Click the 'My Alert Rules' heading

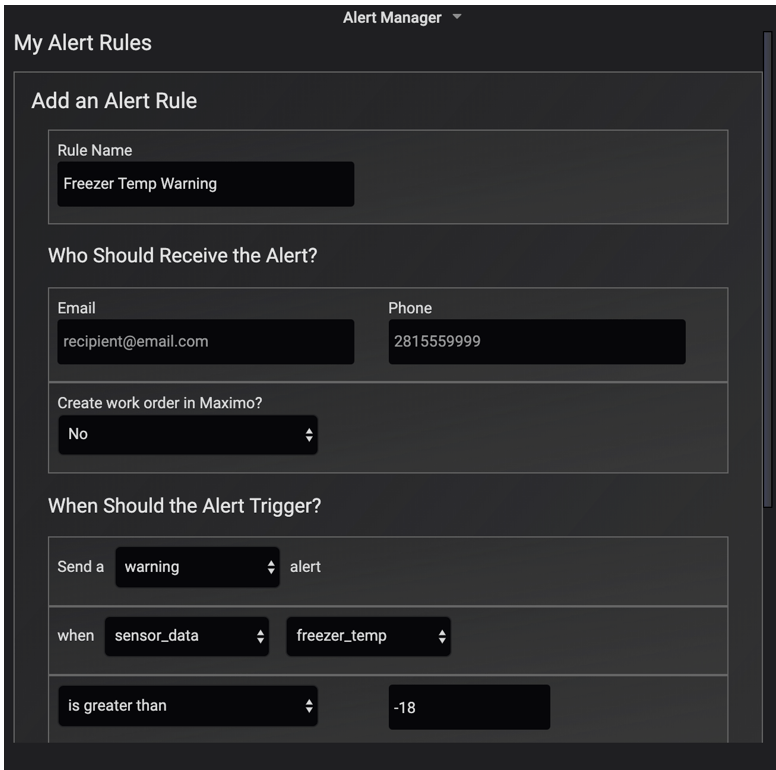[83, 43]
